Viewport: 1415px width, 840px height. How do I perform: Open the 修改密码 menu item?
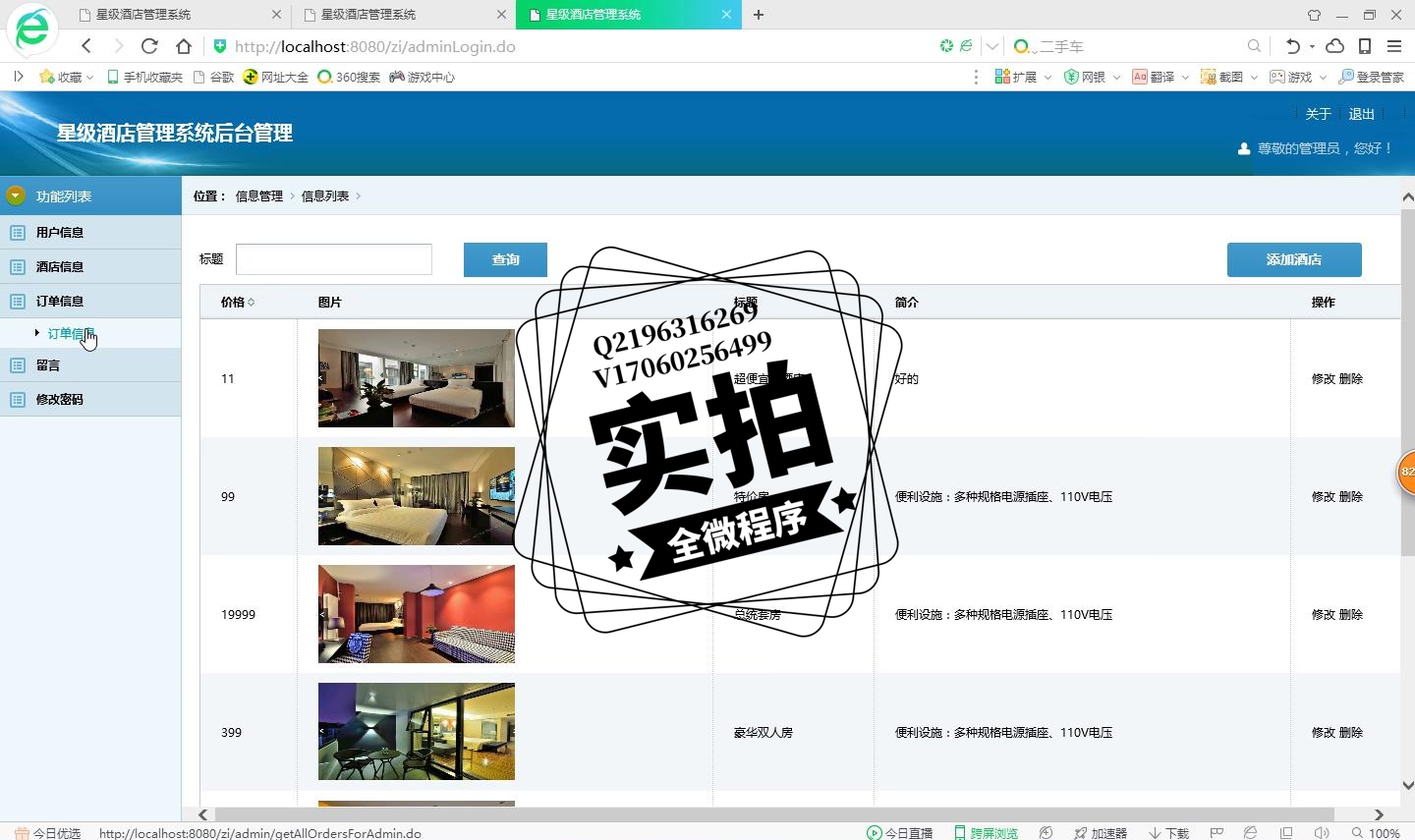point(90,399)
